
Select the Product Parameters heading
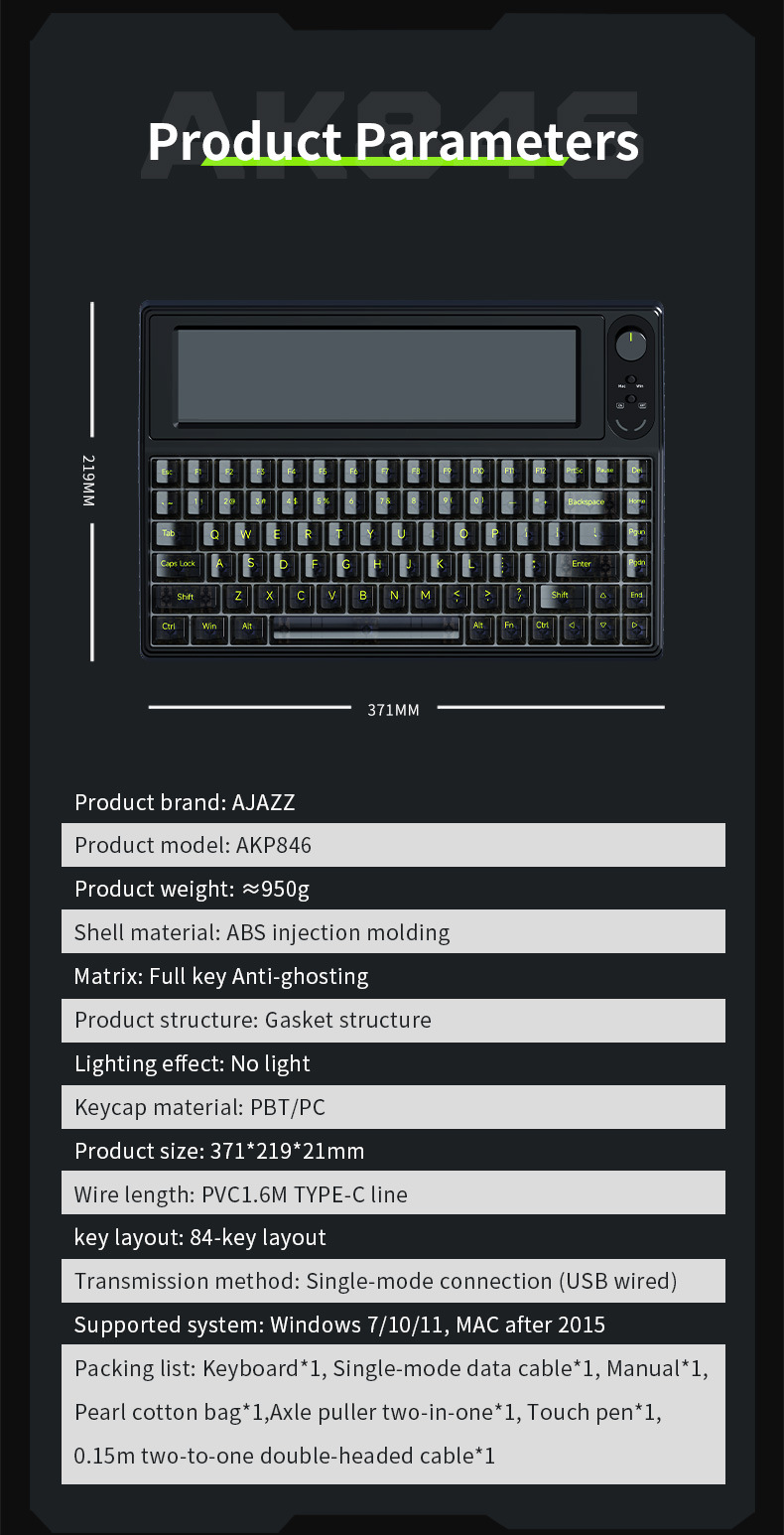393,141
